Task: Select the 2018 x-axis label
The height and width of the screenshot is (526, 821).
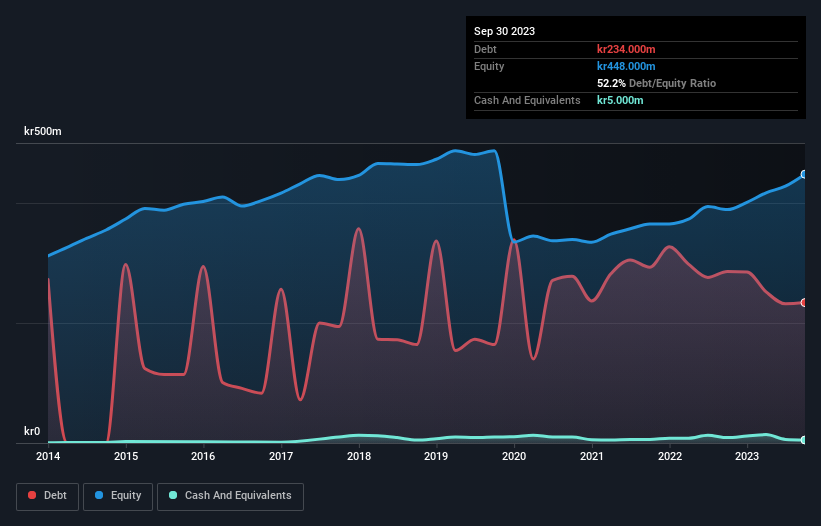Action: coord(359,456)
